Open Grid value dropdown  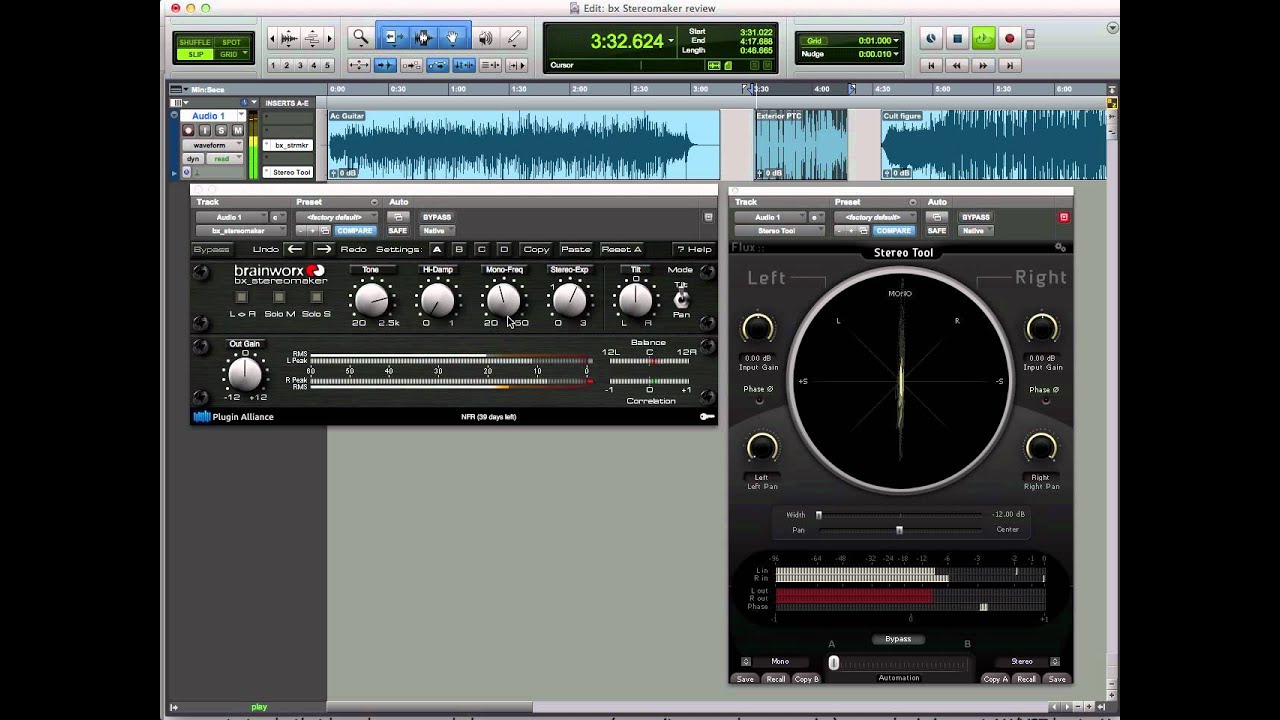(895, 41)
